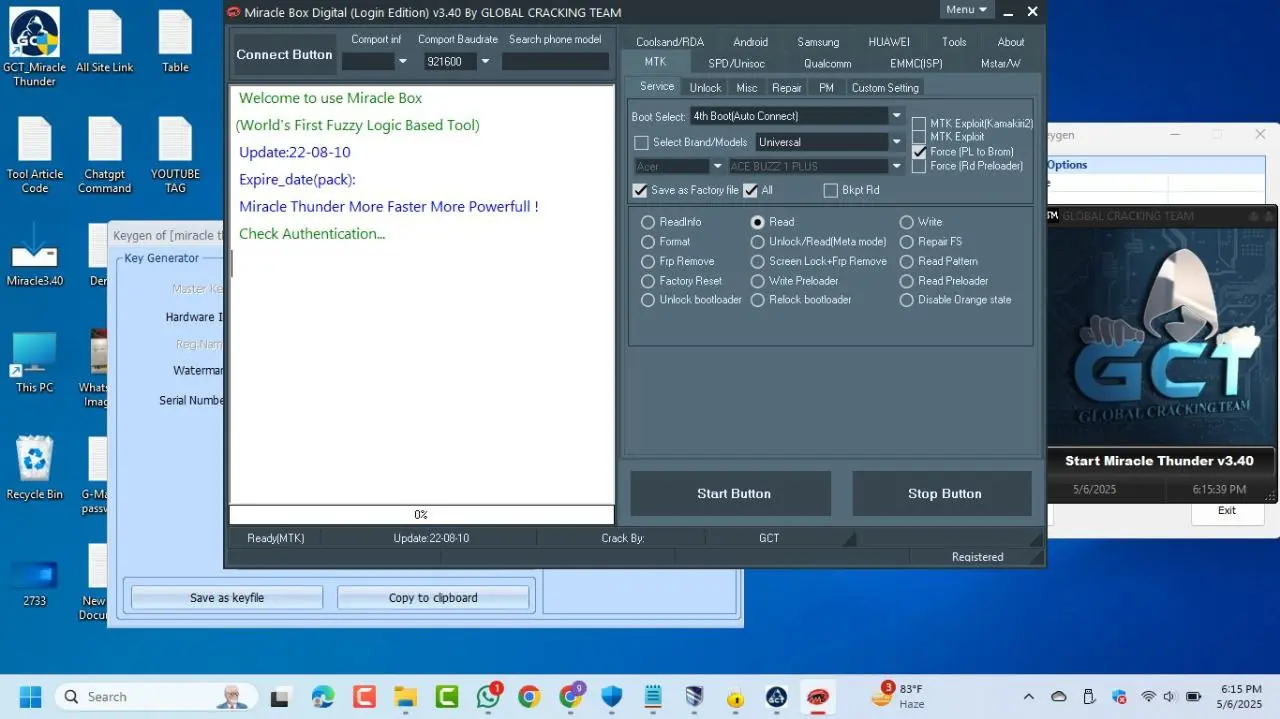Launch Microsoft Edge from the taskbar
The image size is (1280, 719).
pos(322,697)
